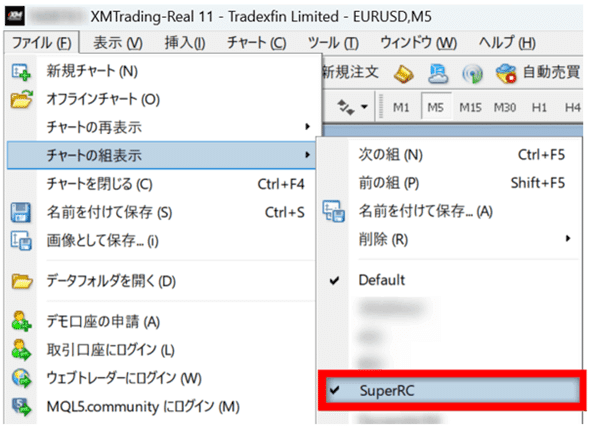Select the M15 timeframe button

pos(470,107)
